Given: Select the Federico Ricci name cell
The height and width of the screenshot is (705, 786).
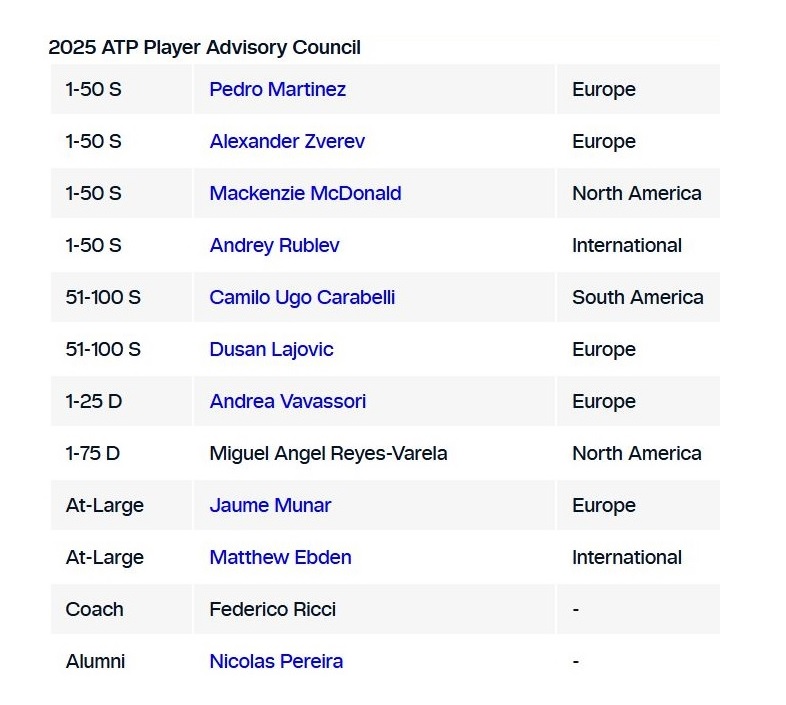Looking at the screenshot, I should coord(272,609).
